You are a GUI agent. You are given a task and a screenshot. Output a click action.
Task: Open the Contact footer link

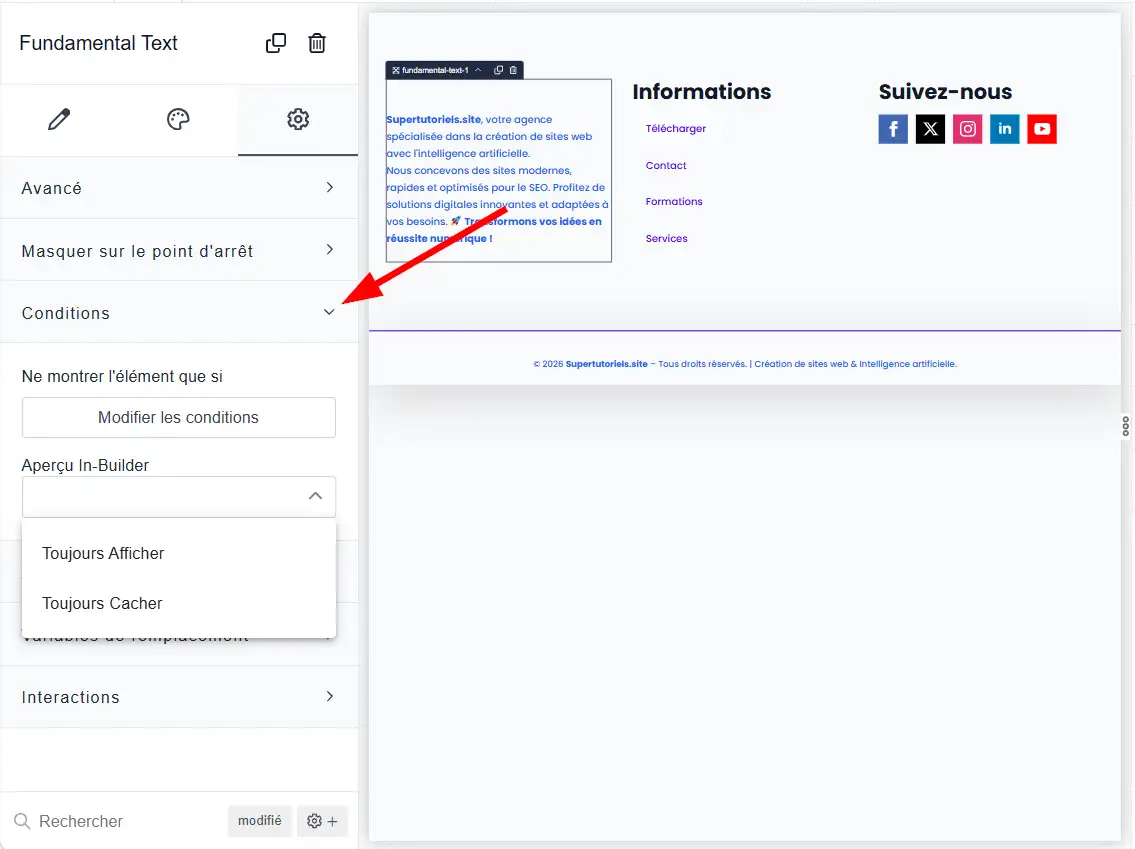pos(666,166)
